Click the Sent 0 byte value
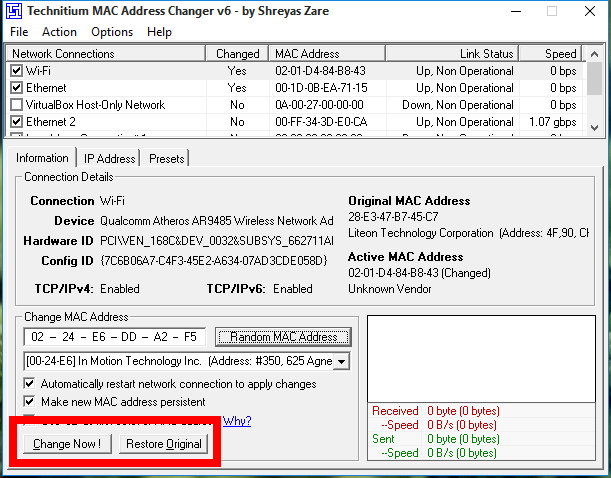This screenshot has height=478, width=611. click(463, 439)
